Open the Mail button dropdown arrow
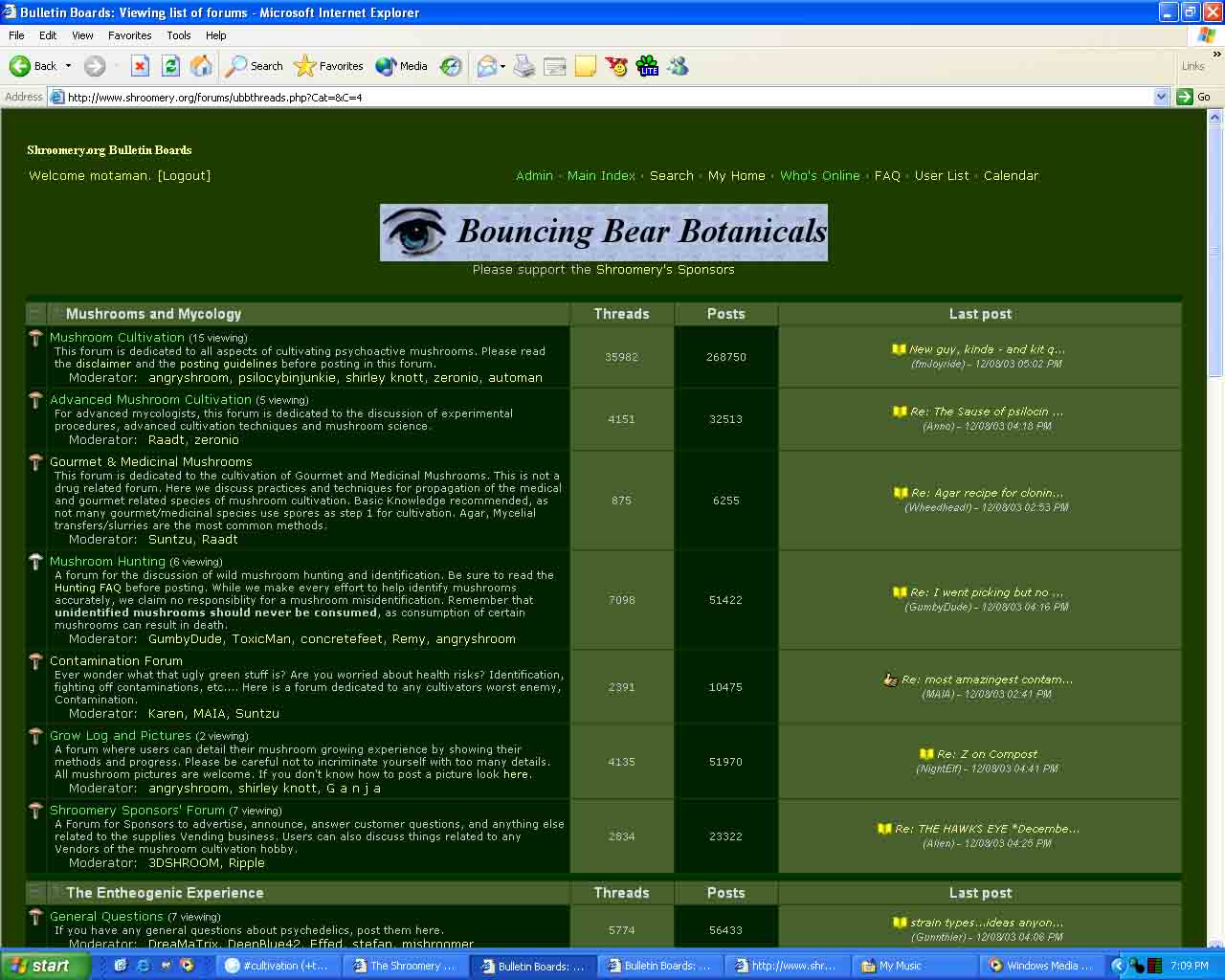The width and height of the screenshot is (1225, 980). (502, 66)
